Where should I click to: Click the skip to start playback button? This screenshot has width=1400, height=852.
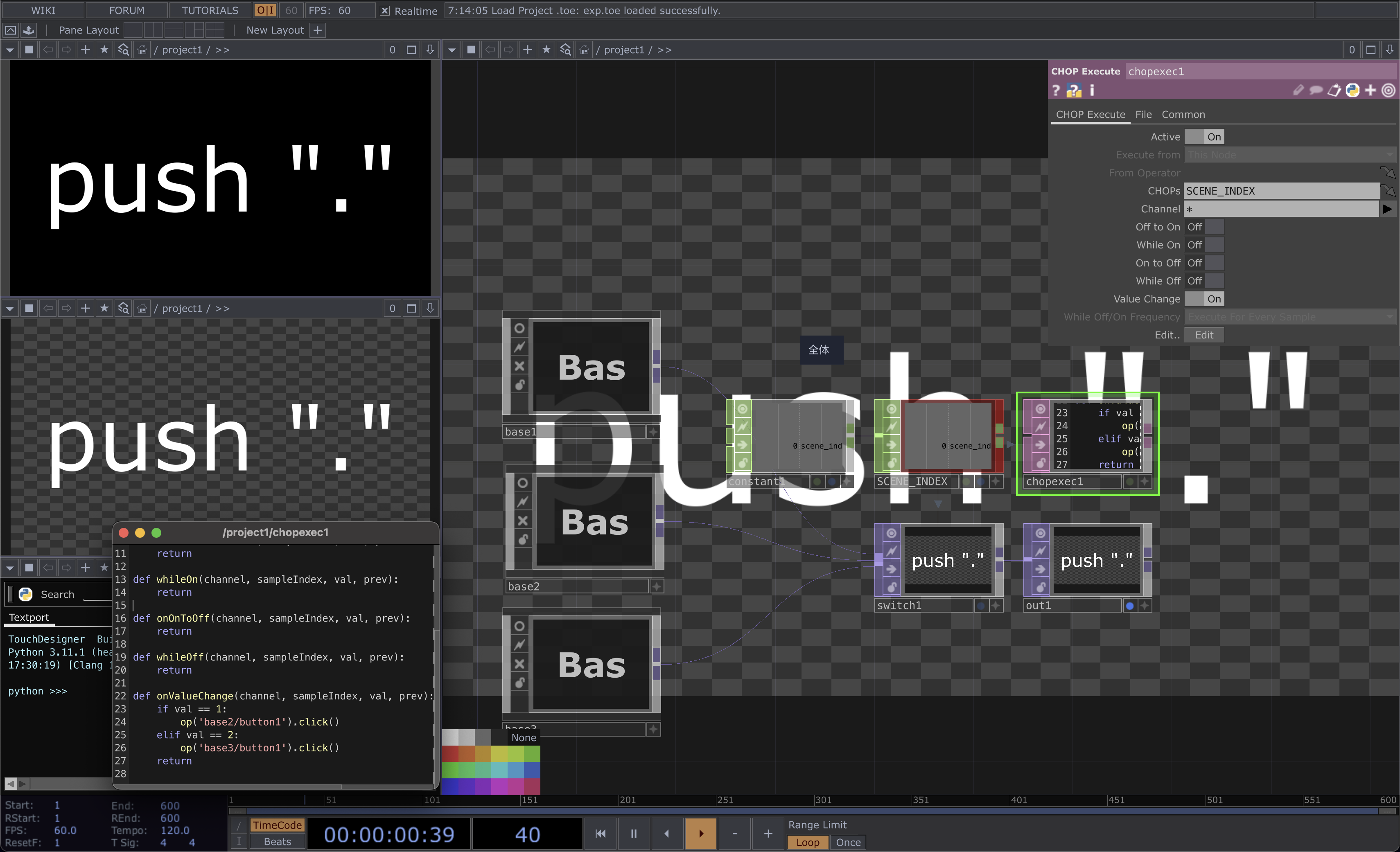(x=600, y=833)
